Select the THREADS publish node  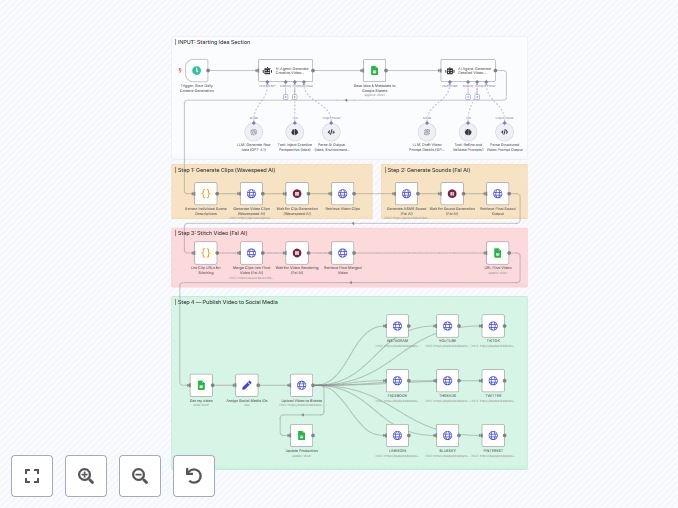click(x=448, y=381)
